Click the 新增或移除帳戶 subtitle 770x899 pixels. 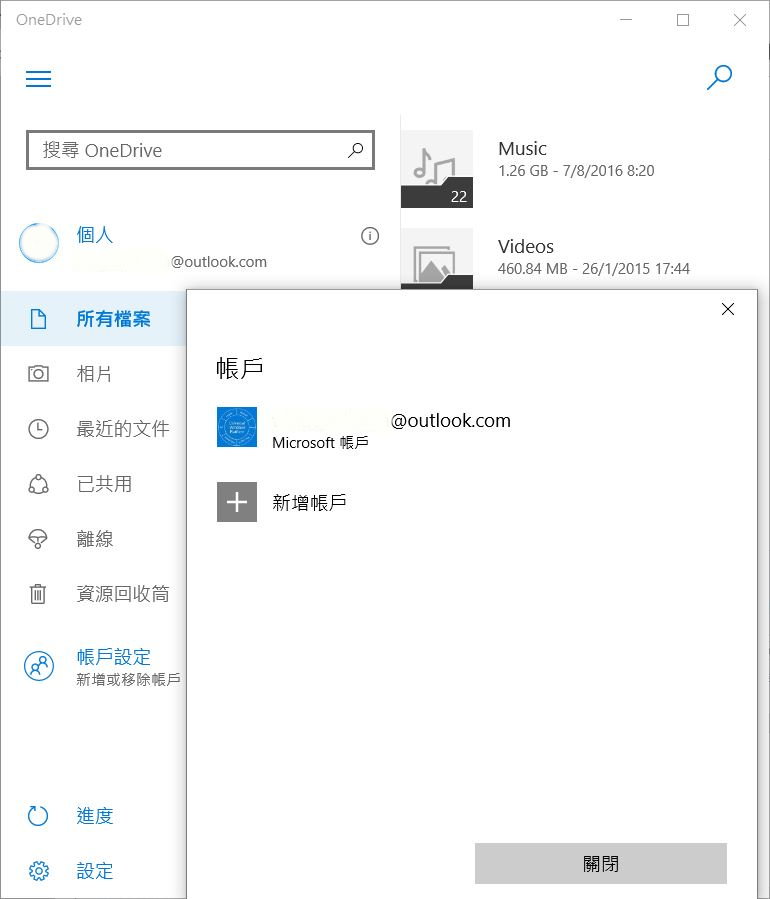tap(128, 679)
